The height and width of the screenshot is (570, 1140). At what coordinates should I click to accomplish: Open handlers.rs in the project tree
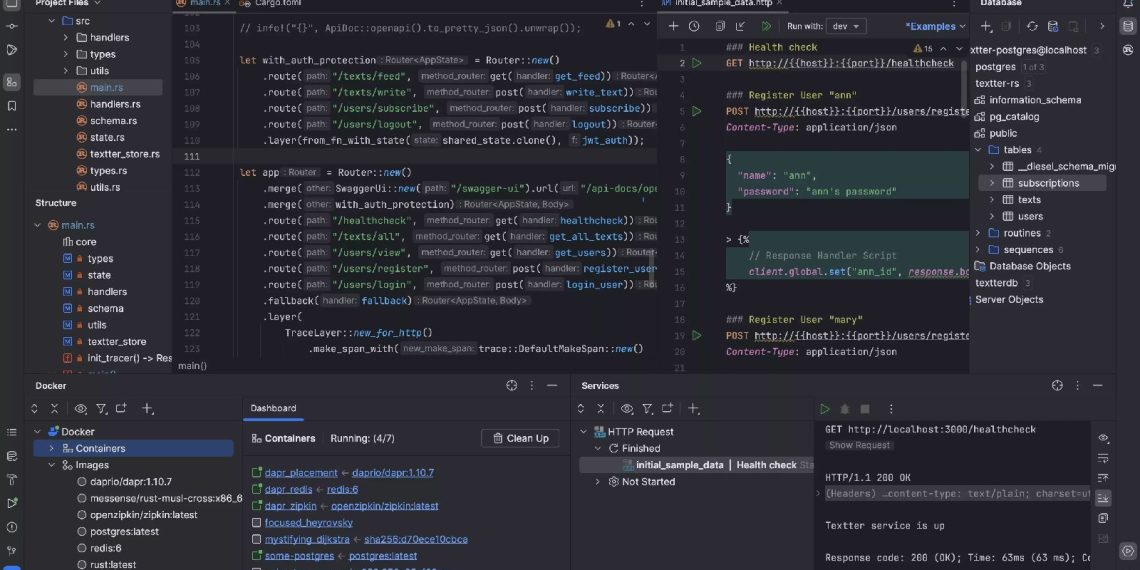click(114, 104)
